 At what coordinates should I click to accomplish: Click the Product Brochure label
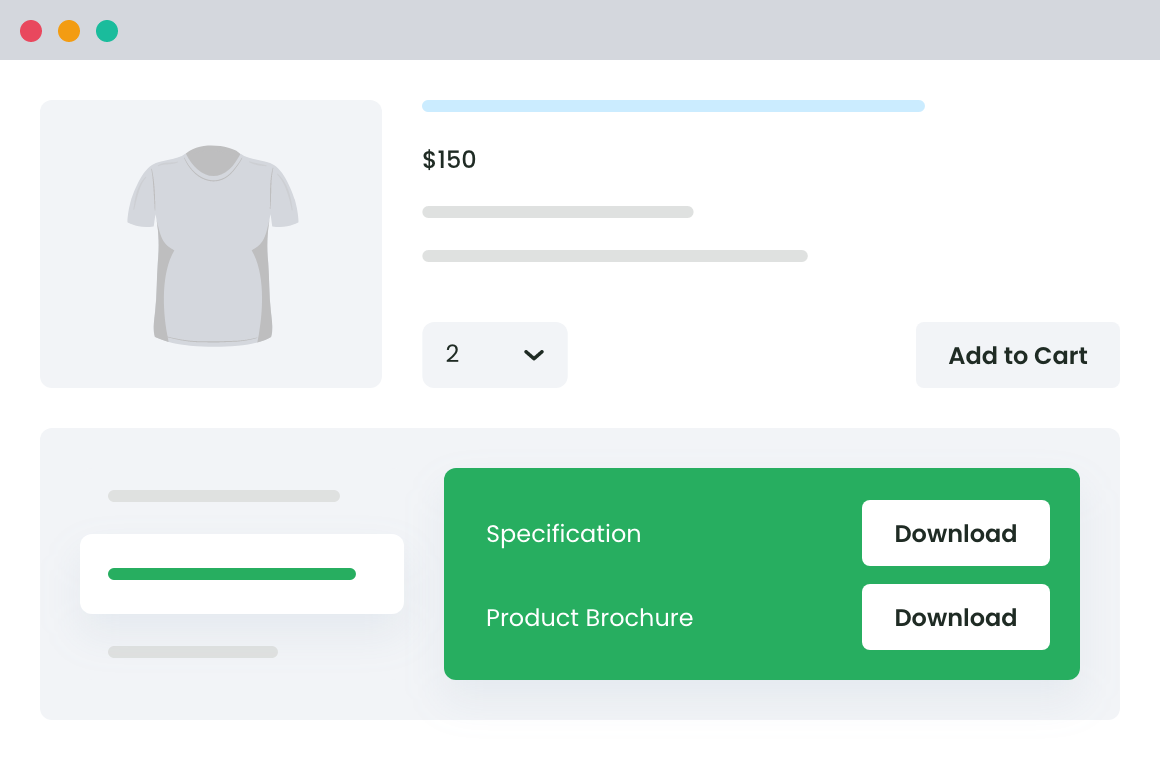589,617
